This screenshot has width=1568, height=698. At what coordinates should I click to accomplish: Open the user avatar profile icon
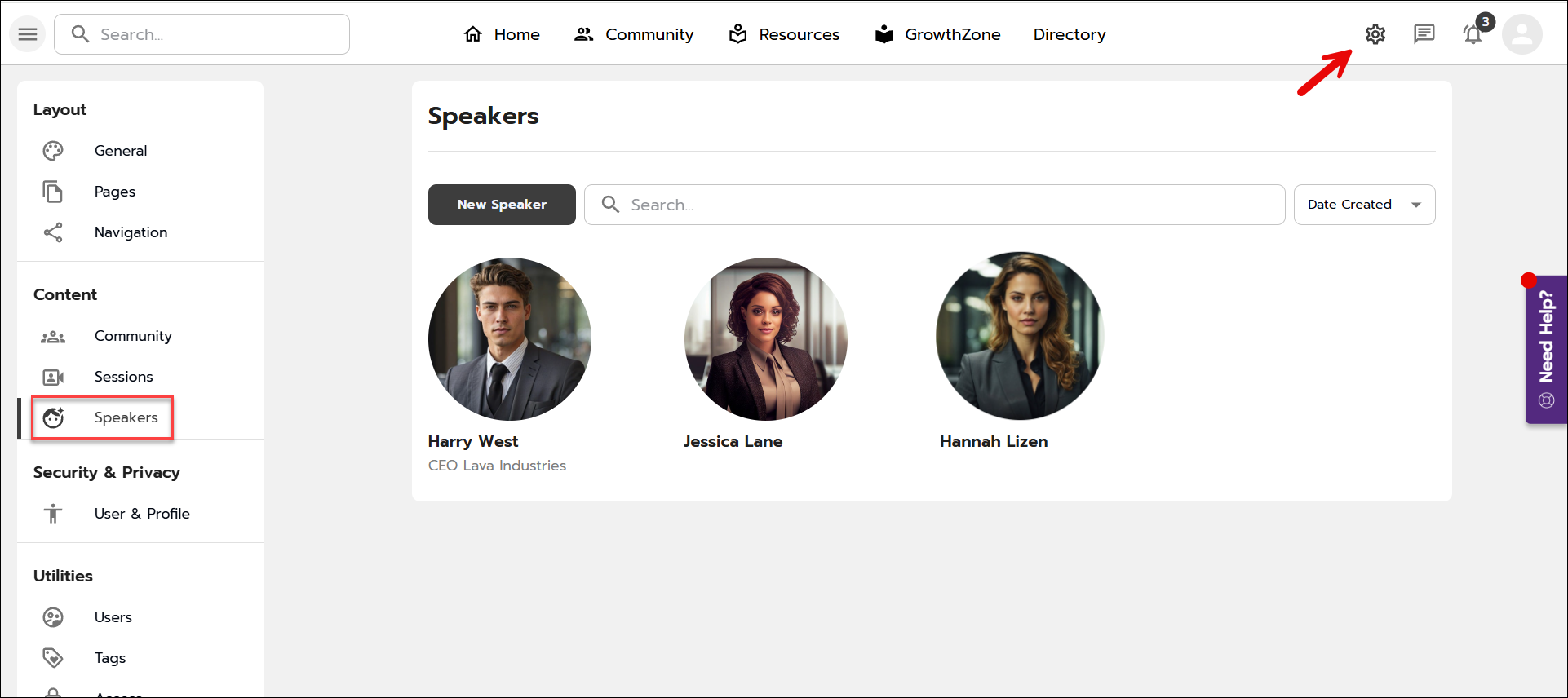1521,34
